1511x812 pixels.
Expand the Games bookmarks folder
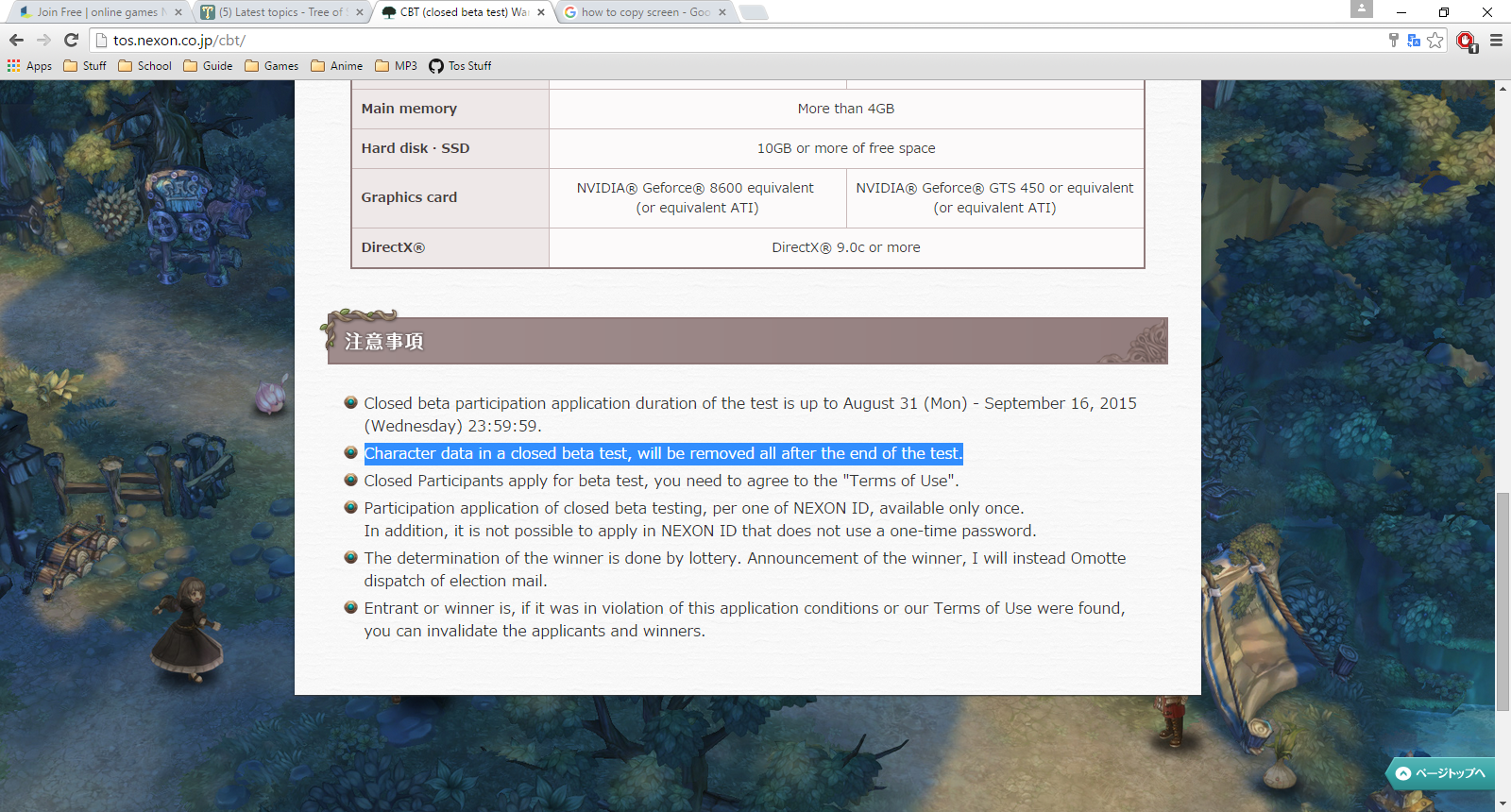[x=271, y=66]
